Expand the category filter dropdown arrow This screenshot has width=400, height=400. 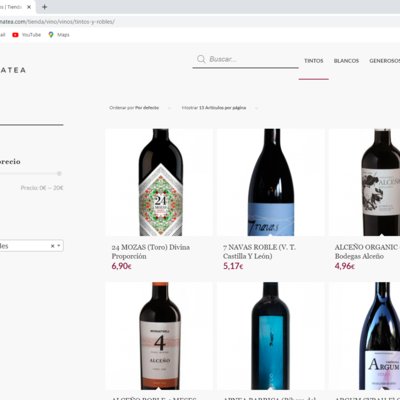pyautogui.click(x=59, y=246)
